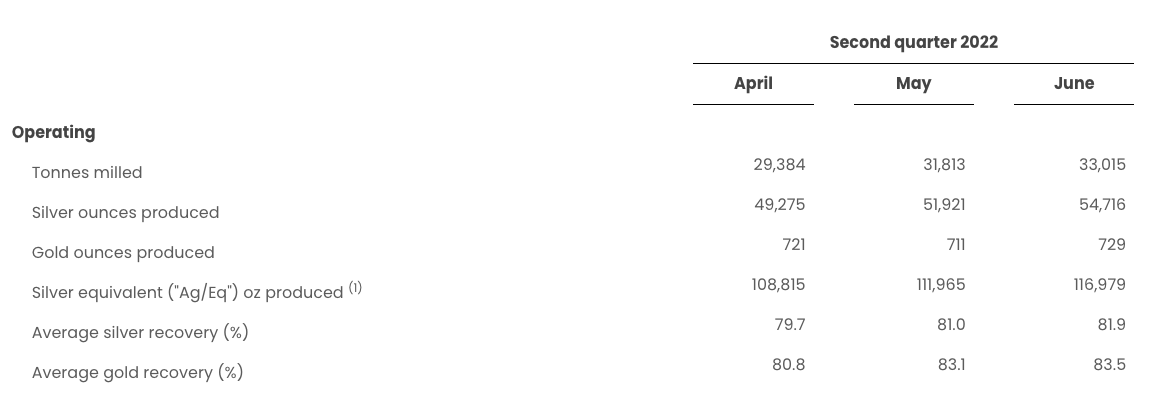1167x411 pixels.
Task: Click the Operating section label
Action: coord(54,133)
